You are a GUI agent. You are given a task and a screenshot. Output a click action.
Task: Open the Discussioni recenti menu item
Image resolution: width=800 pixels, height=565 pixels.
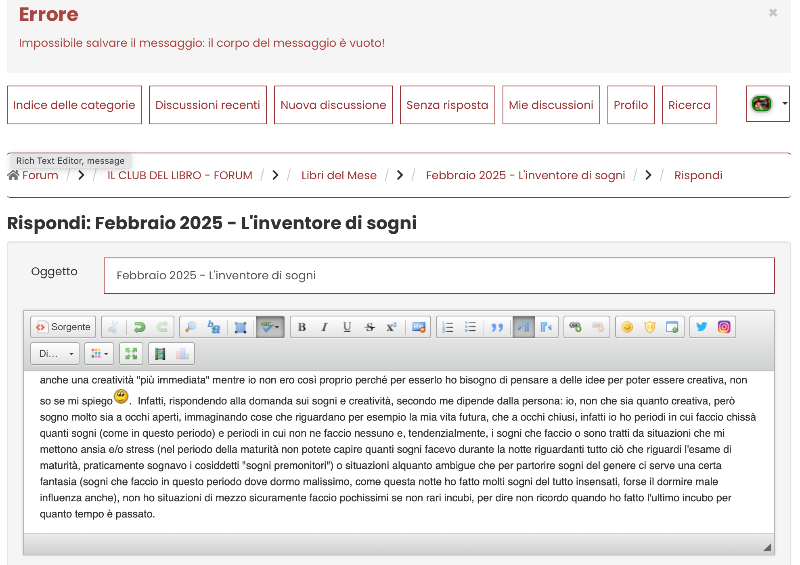point(208,105)
